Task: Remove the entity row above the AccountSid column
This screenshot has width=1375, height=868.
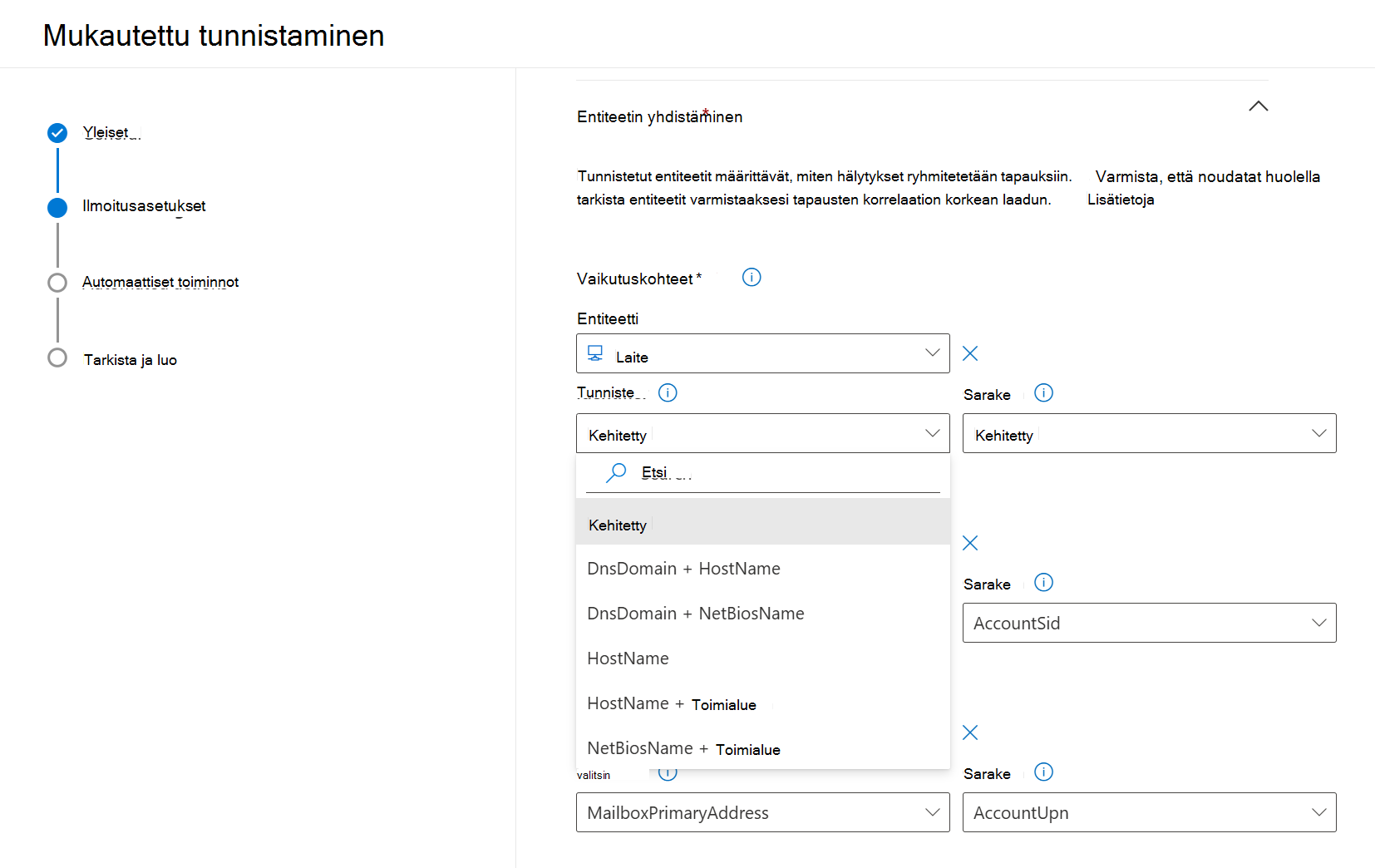Action: tap(969, 543)
